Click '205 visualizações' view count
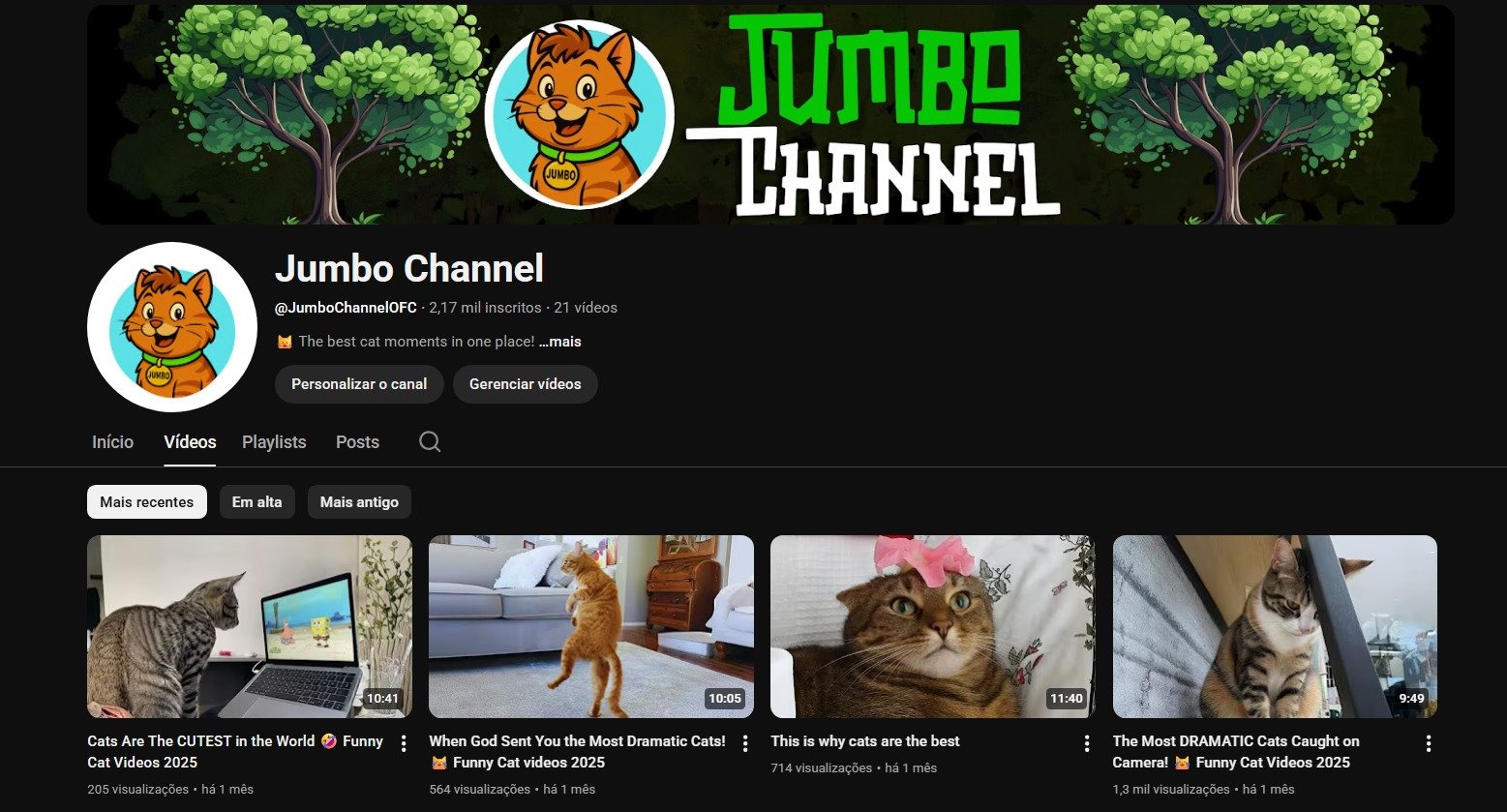1507x812 pixels. click(x=136, y=789)
